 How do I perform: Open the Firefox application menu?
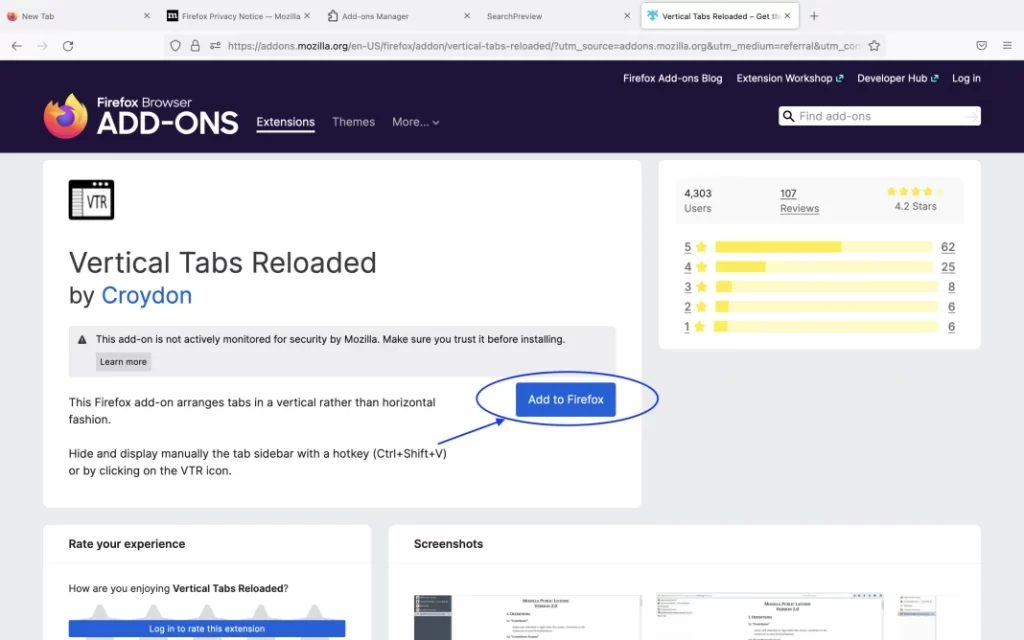[1007, 46]
